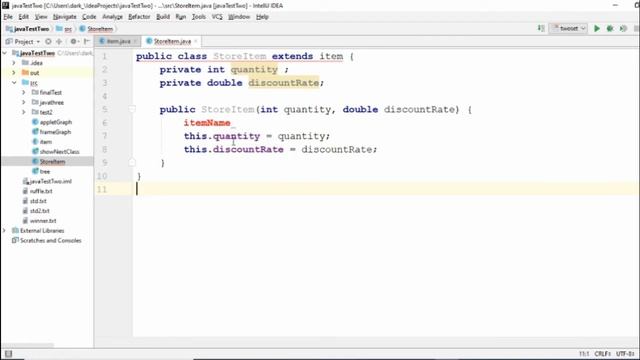Expand the finalTest package
This screenshot has height=360, width=640.
point(24,93)
